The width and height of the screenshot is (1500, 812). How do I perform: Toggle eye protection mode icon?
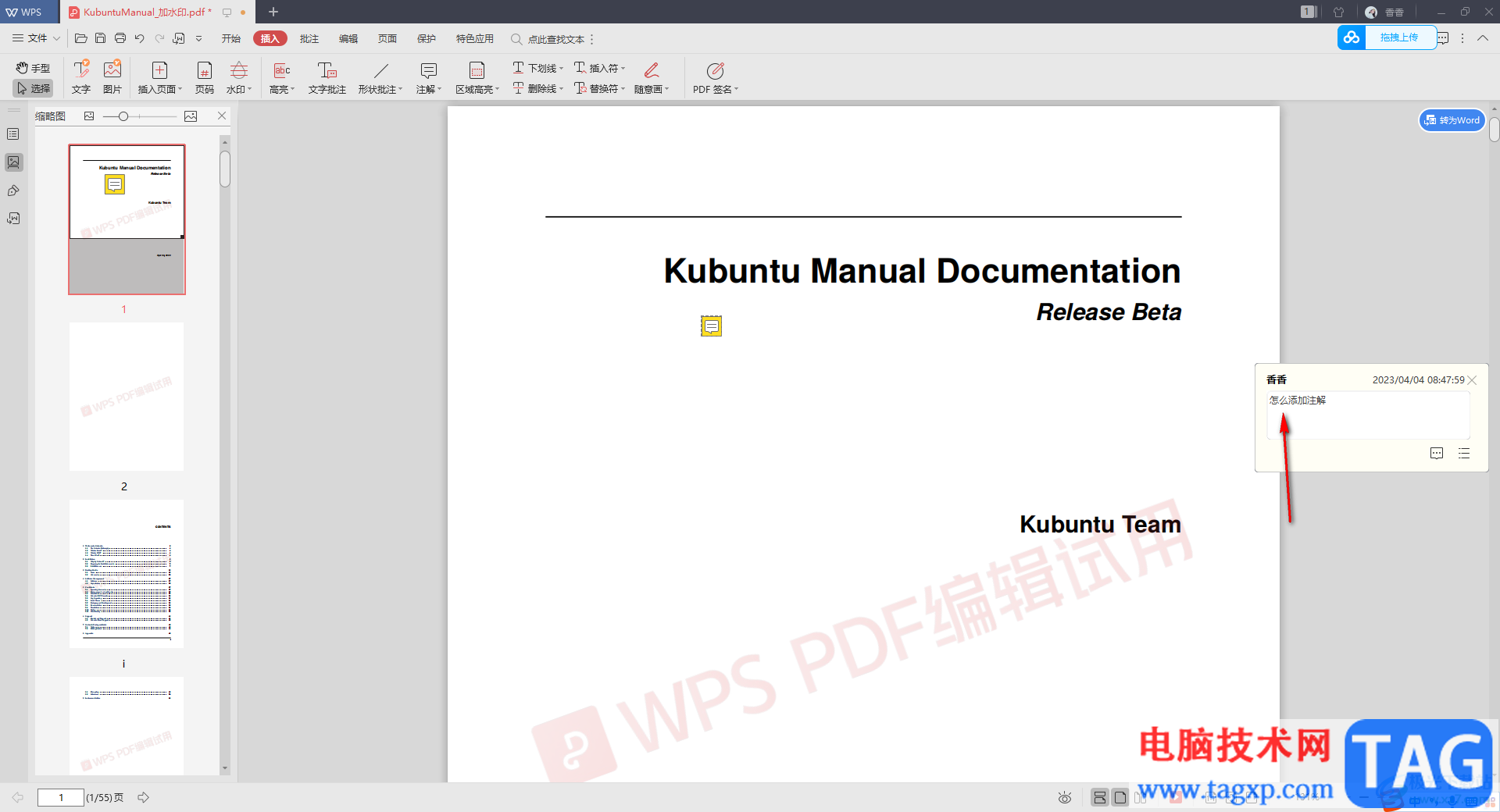[x=1064, y=797]
